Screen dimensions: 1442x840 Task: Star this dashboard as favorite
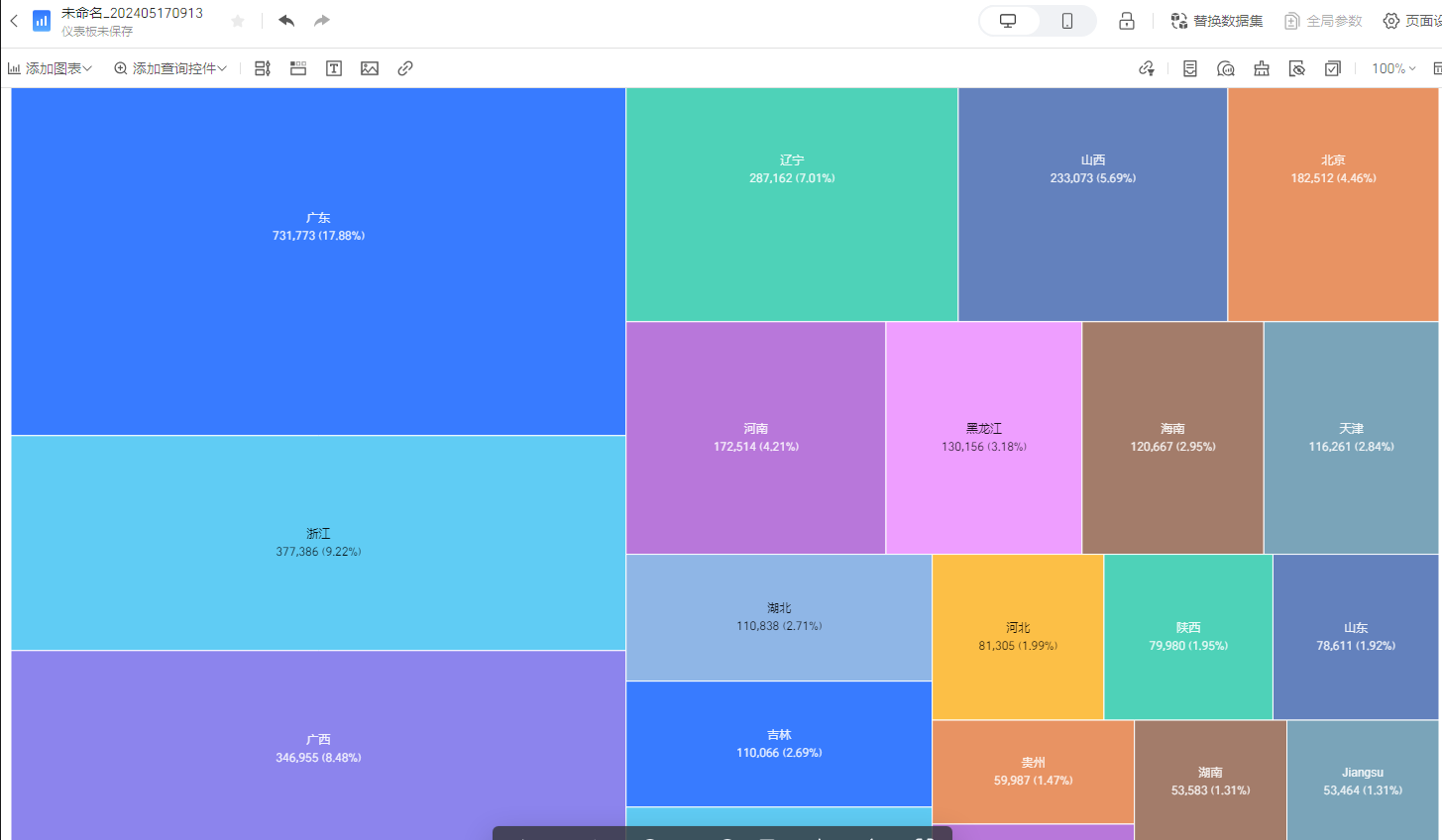238,21
